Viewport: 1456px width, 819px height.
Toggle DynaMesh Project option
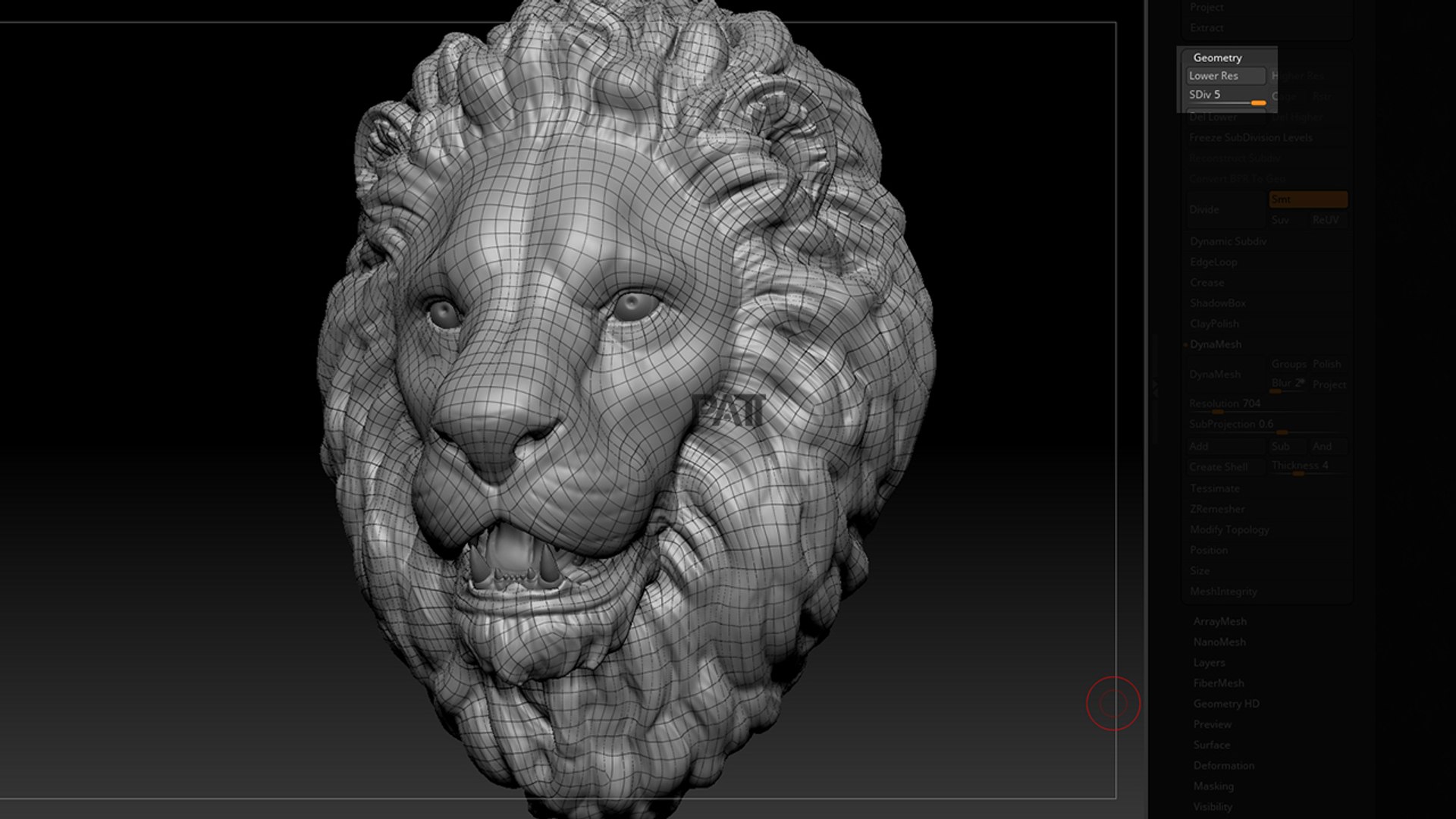point(1329,384)
